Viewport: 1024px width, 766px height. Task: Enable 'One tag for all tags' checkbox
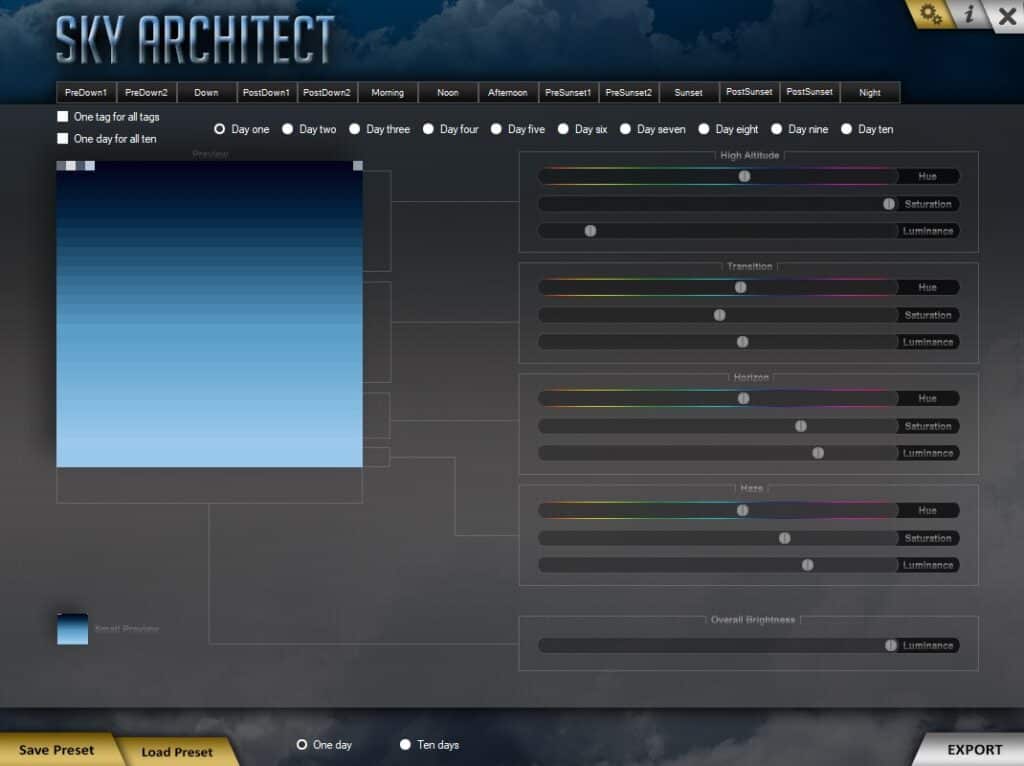(x=63, y=117)
